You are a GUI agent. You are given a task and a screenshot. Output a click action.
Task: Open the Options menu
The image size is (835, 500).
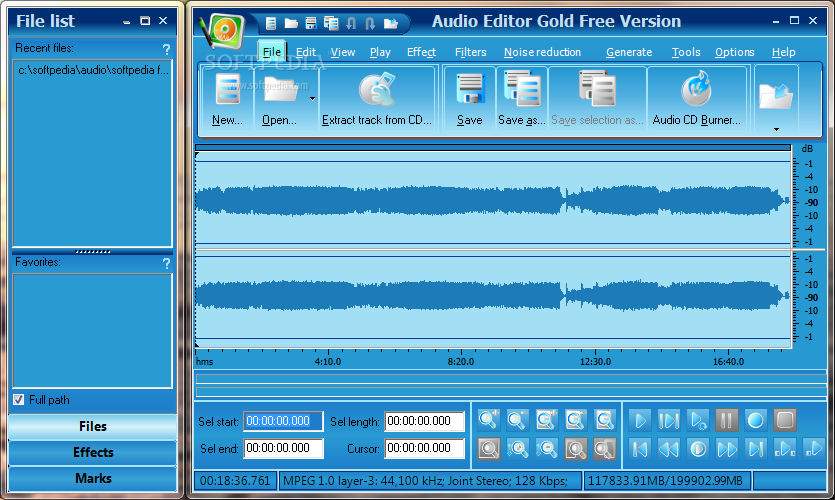point(734,52)
